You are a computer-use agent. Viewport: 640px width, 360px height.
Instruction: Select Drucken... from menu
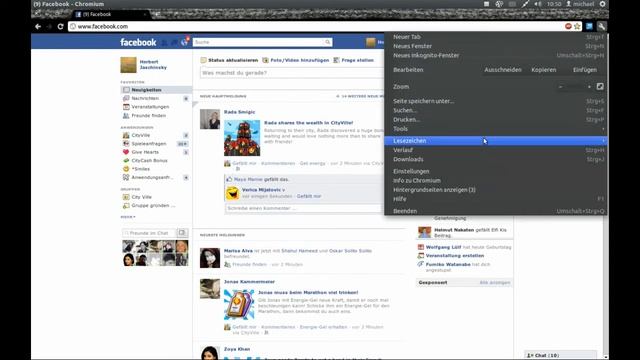496,120
